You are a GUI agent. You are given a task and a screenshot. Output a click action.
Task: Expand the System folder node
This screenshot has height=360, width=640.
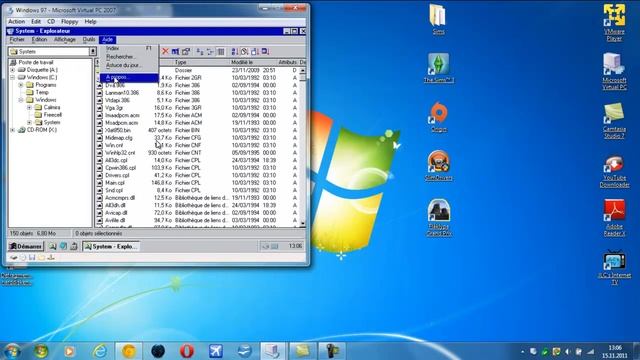[x=29, y=122]
